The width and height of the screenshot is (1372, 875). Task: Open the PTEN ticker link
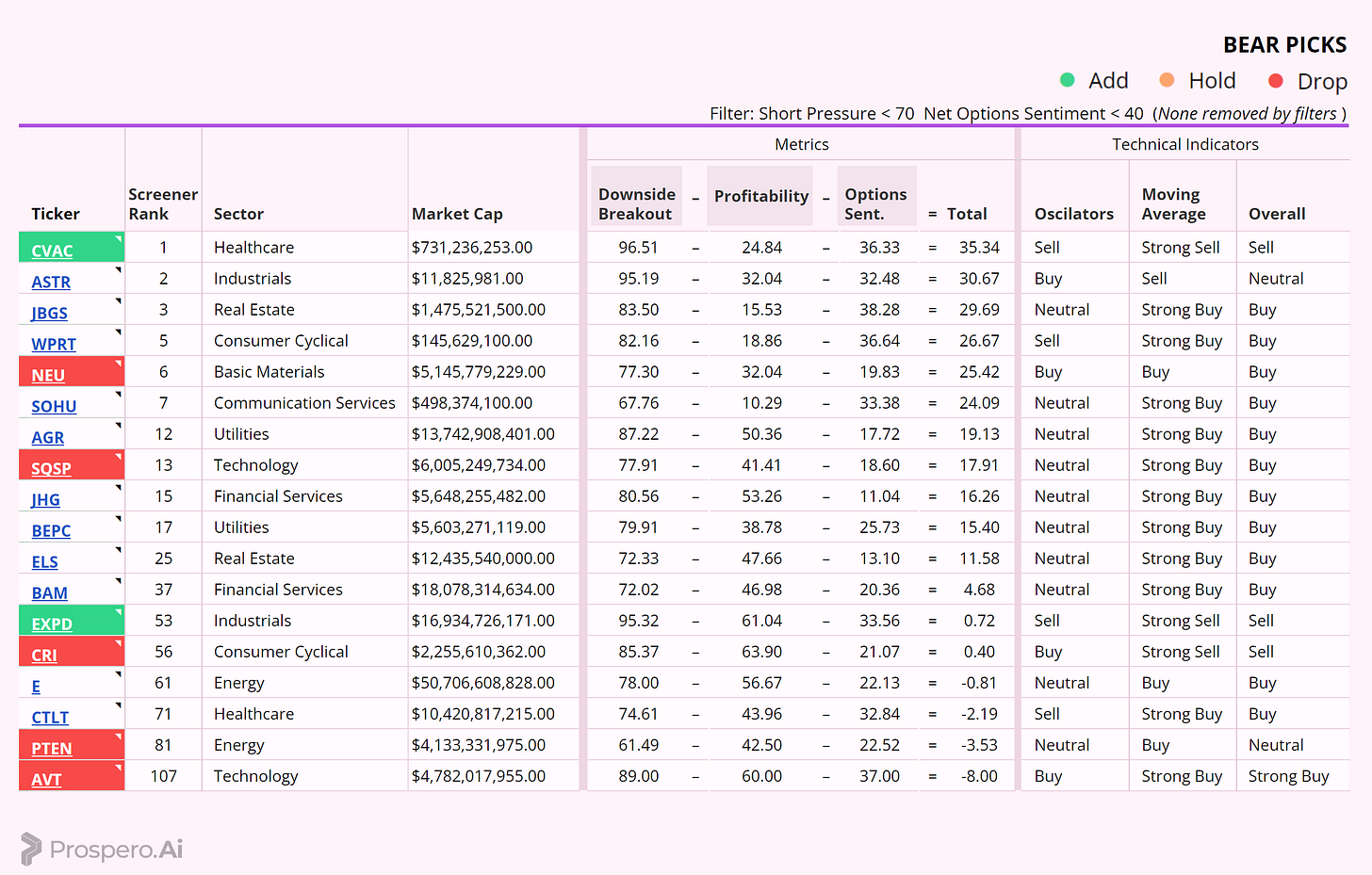coord(52,748)
